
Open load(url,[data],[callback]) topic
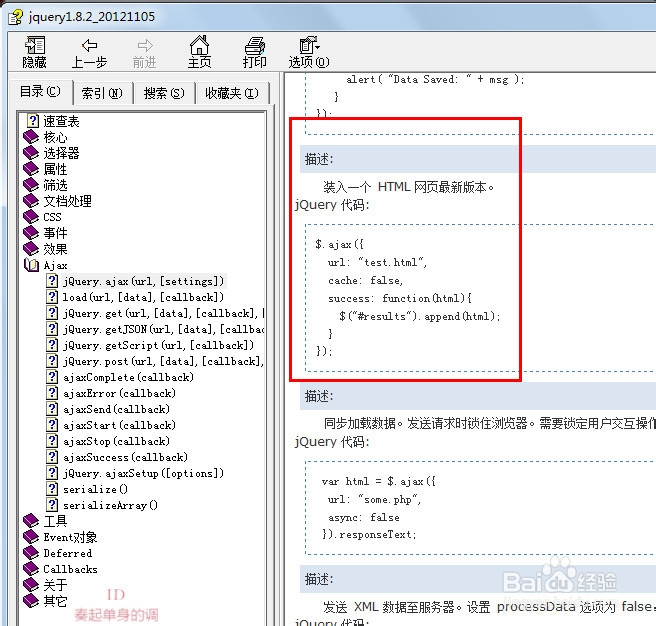[143, 297]
